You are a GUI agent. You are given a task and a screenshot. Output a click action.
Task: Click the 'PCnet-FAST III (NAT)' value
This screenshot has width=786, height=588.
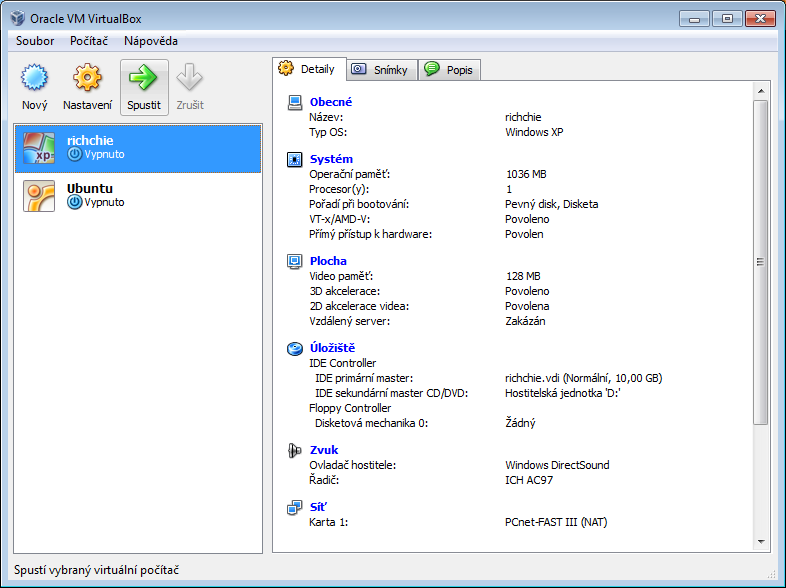click(556, 522)
